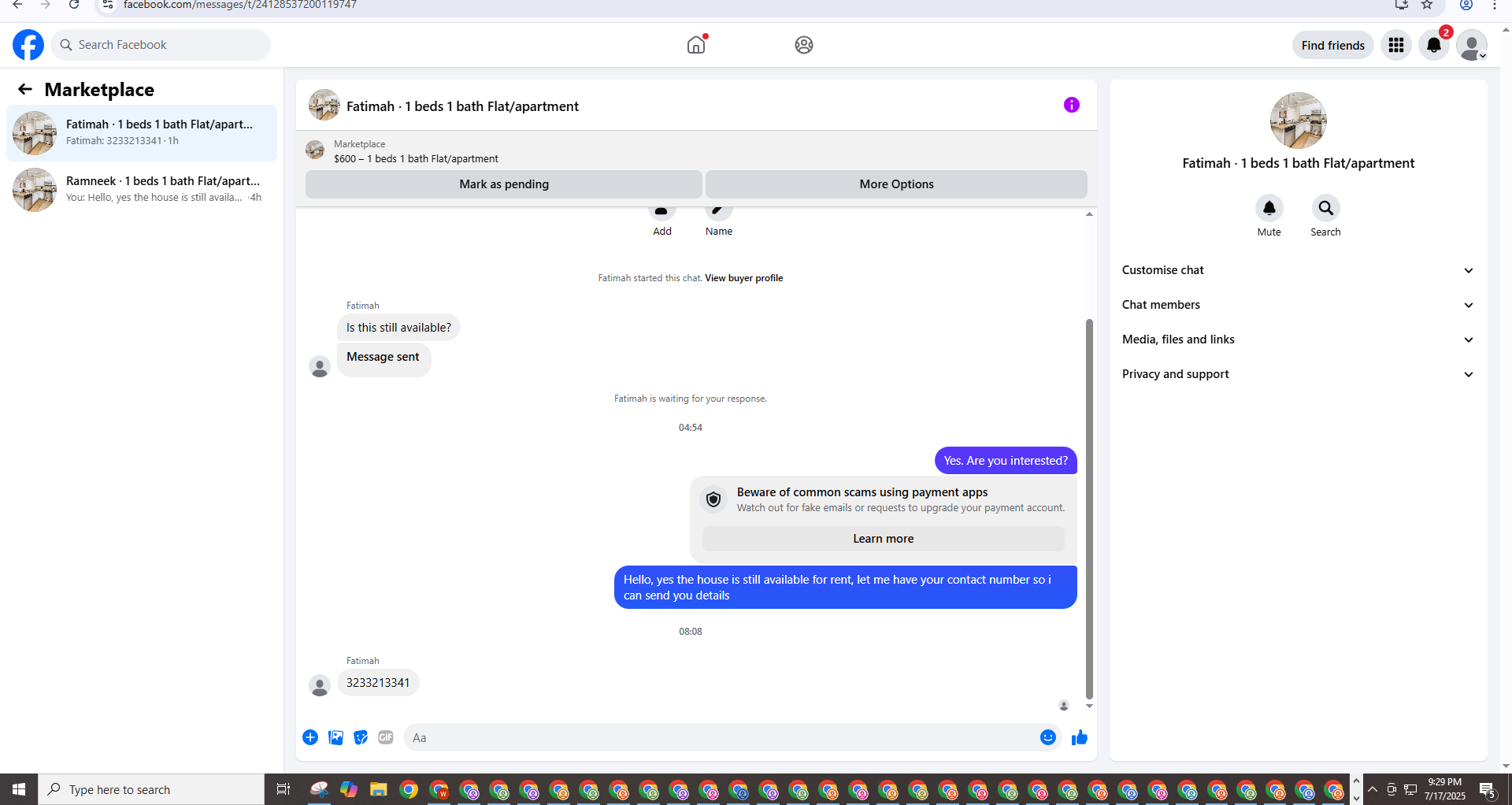The width and height of the screenshot is (1512, 805).
Task: Choose a sticker icon
Action: pos(361,737)
